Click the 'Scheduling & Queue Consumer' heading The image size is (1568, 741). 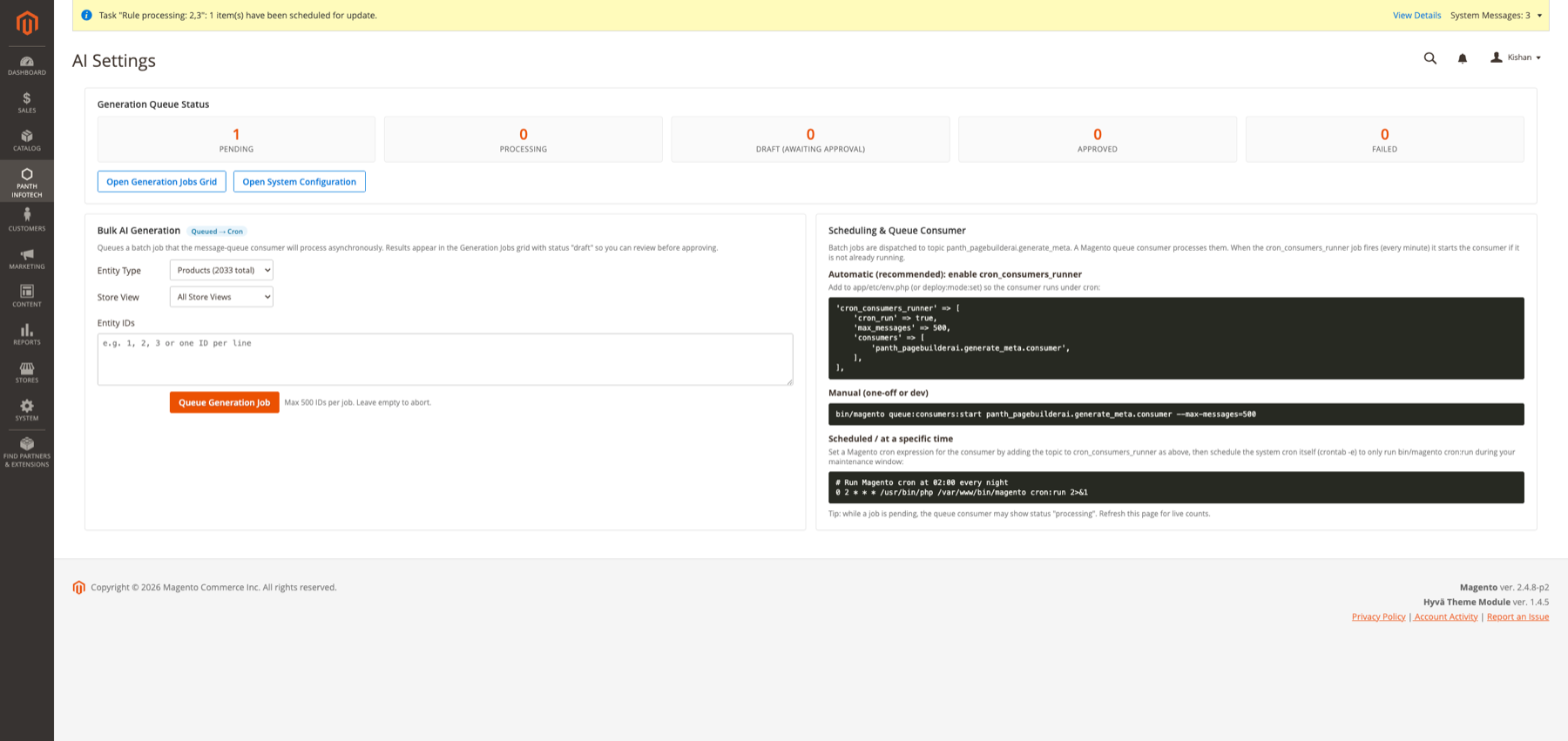pyautogui.click(x=897, y=231)
